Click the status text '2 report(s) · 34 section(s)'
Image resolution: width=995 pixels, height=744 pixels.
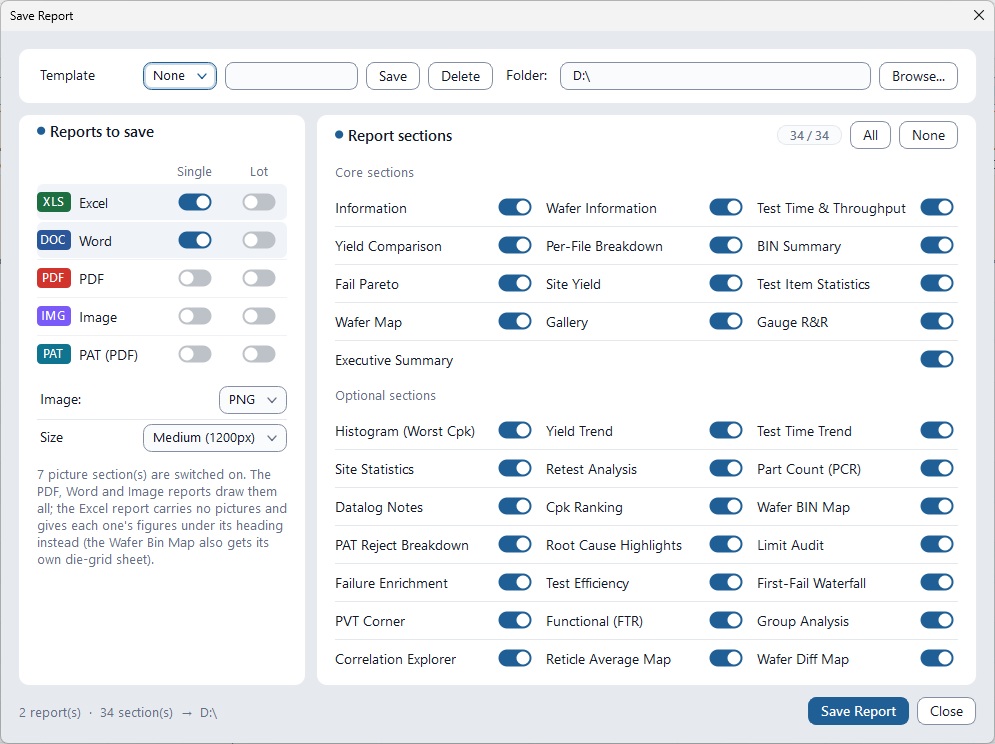tap(96, 712)
